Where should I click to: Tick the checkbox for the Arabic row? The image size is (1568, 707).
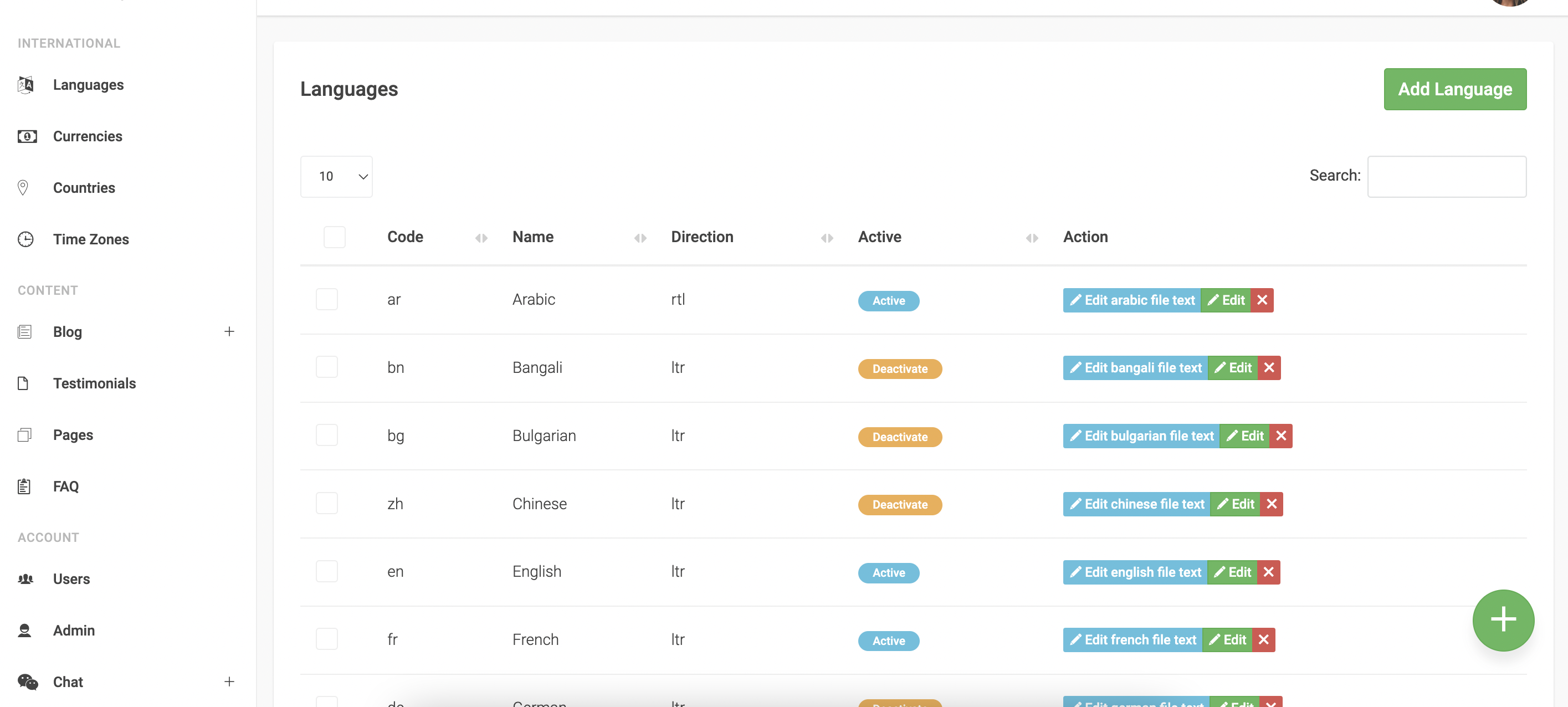click(x=327, y=299)
